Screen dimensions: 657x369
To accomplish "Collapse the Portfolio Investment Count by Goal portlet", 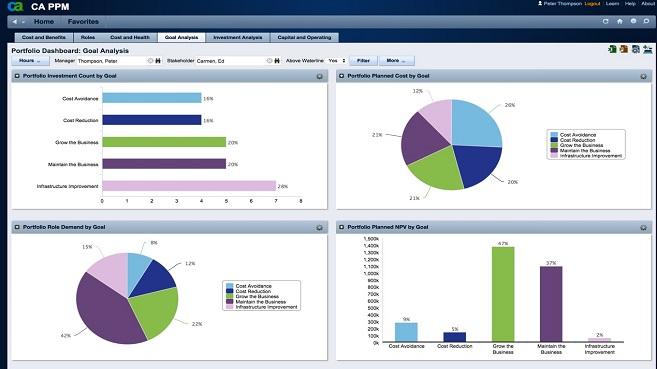I will pyautogui.click(x=17, y=76).
